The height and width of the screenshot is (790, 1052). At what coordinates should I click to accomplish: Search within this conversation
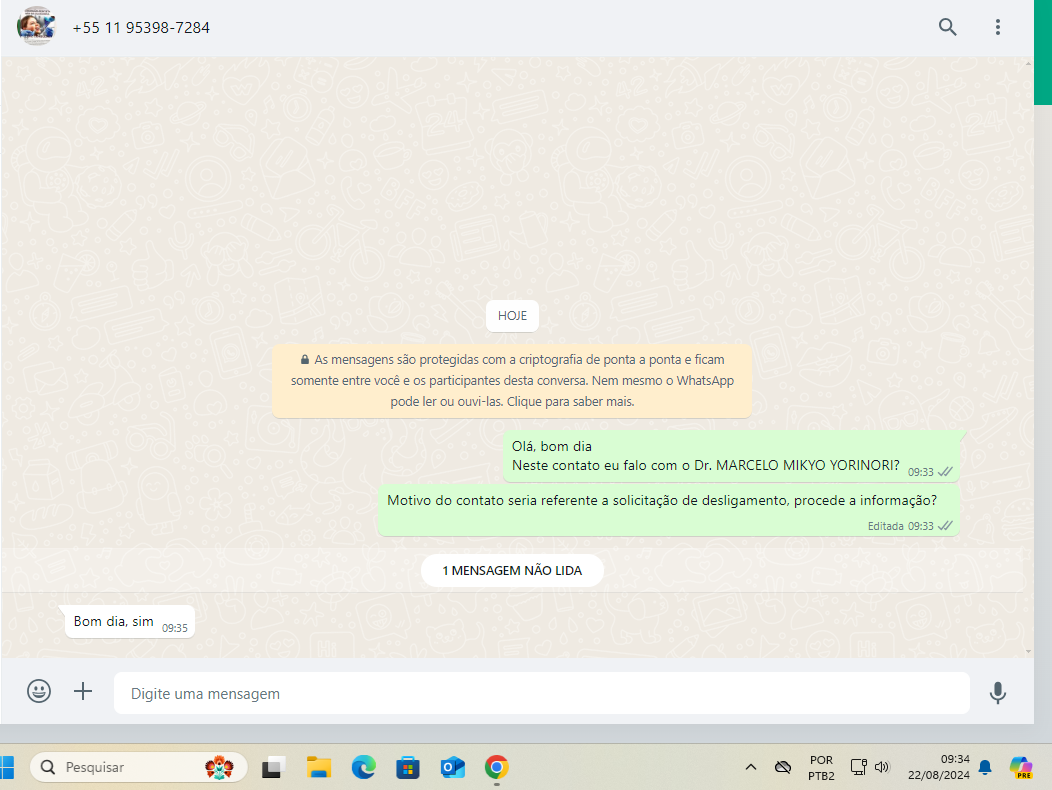pyautogui.click(x=947, y=27)
